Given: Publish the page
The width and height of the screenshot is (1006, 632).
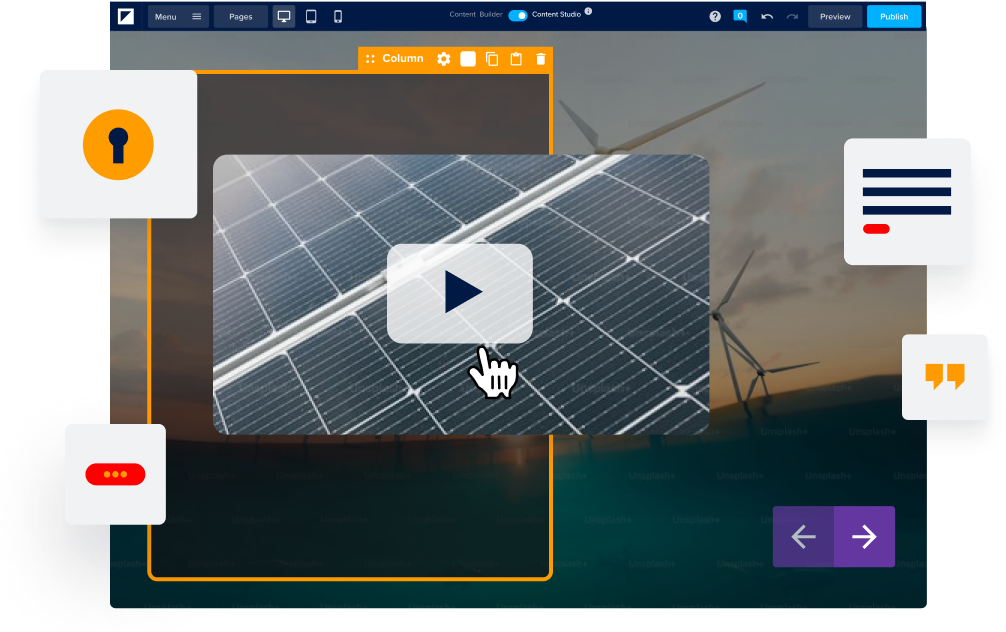Looking at the screenshot, I should [894, 17].
